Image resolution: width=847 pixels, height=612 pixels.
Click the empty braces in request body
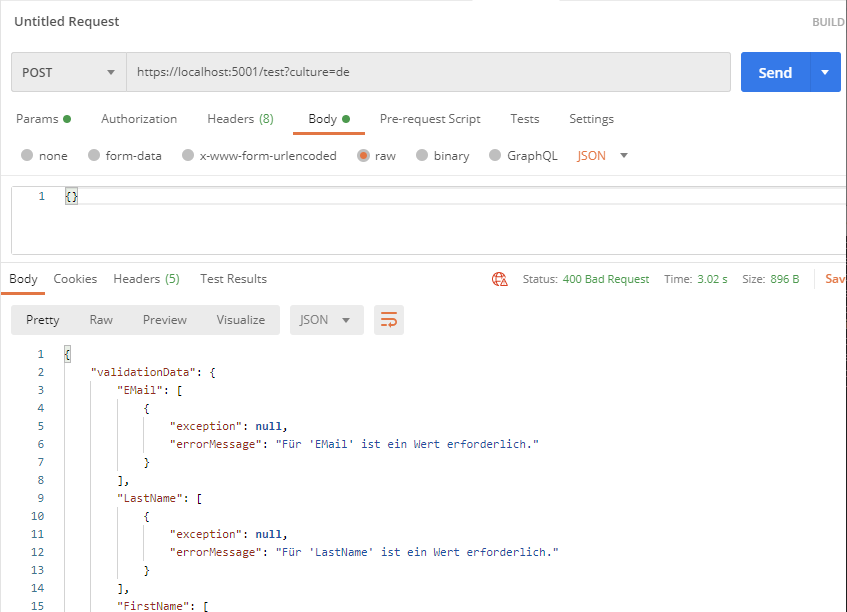[x=71, y=197]
